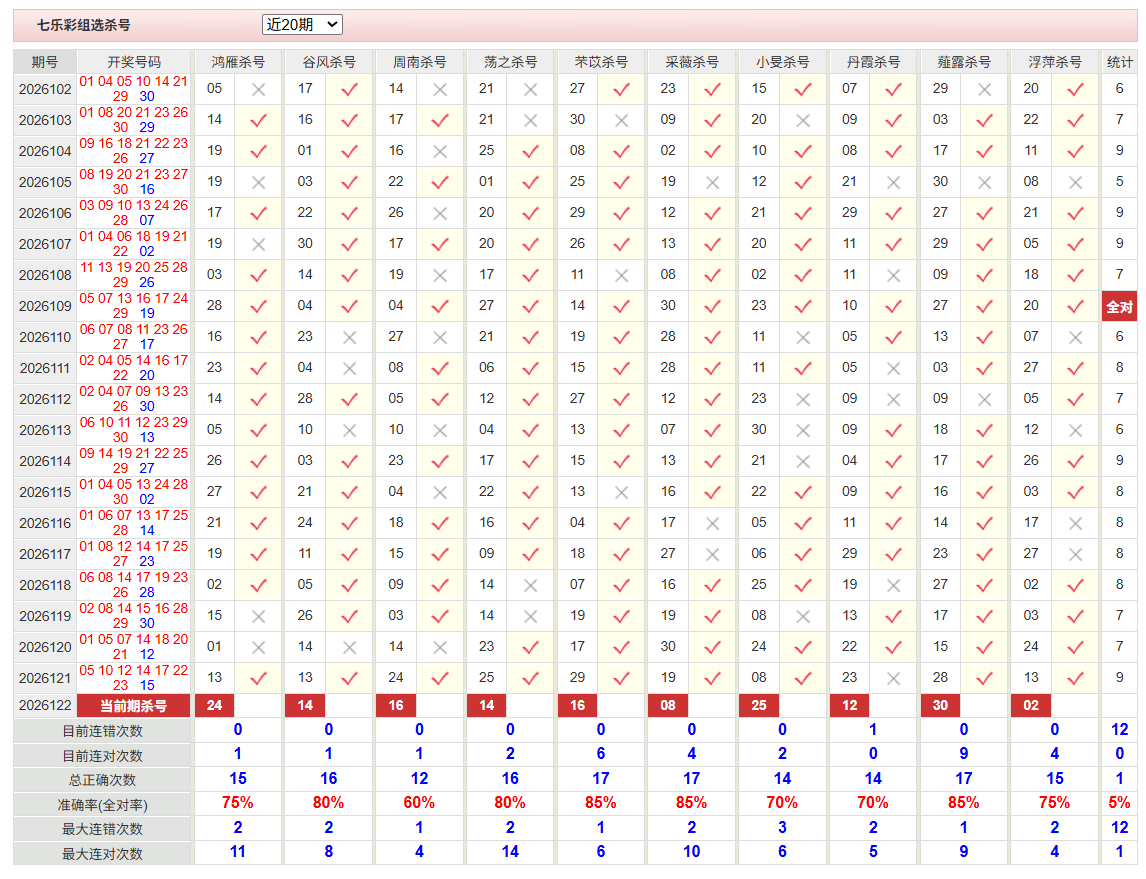Click the 统计 column header
This screenshot has height=879, width=1146.
tap(1119, 62)
